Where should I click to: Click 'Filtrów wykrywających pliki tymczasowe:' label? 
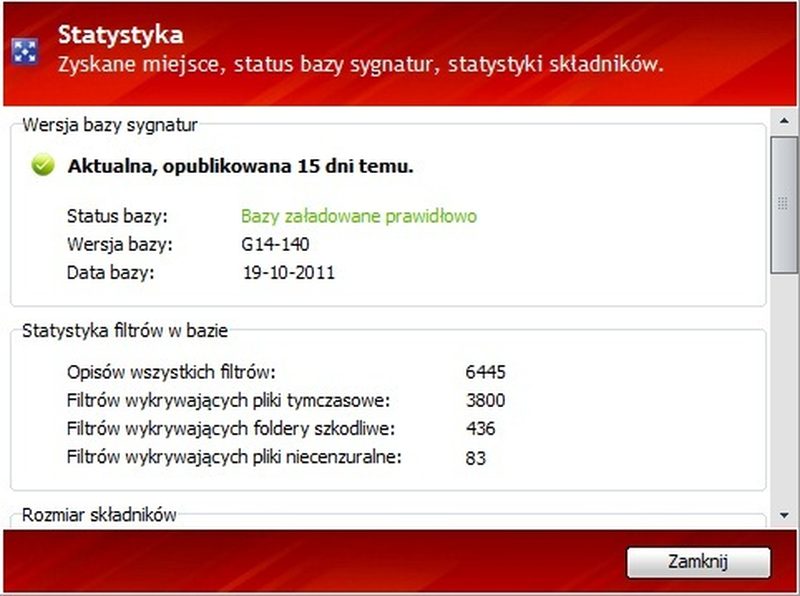click(229, 401)
